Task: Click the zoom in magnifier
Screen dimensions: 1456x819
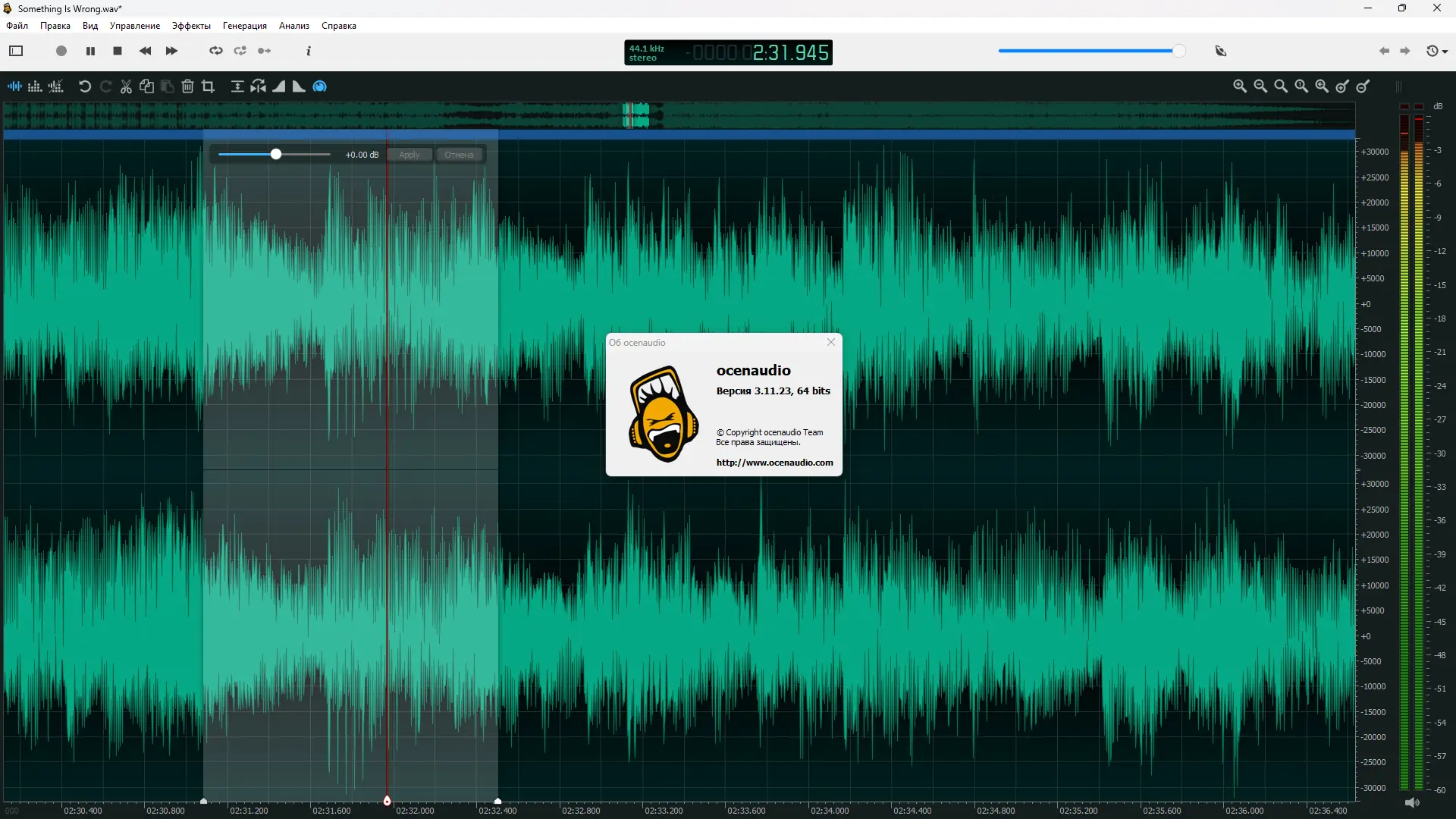Action: click(1240, 86)
